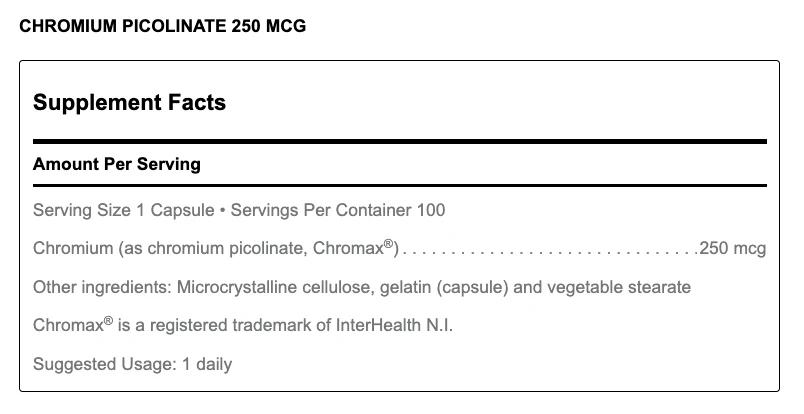Image resolution: width=804 pixels, height=414 pixels.
Task: Click gelatin (capsule) text
Action: tap(444, 287)
